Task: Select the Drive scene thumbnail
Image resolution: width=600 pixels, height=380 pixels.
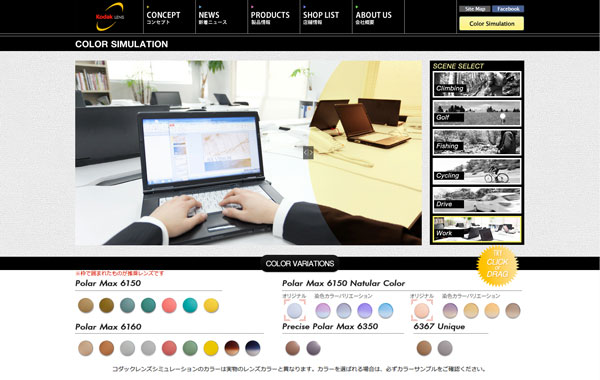Action: click(x=477, y=200)
